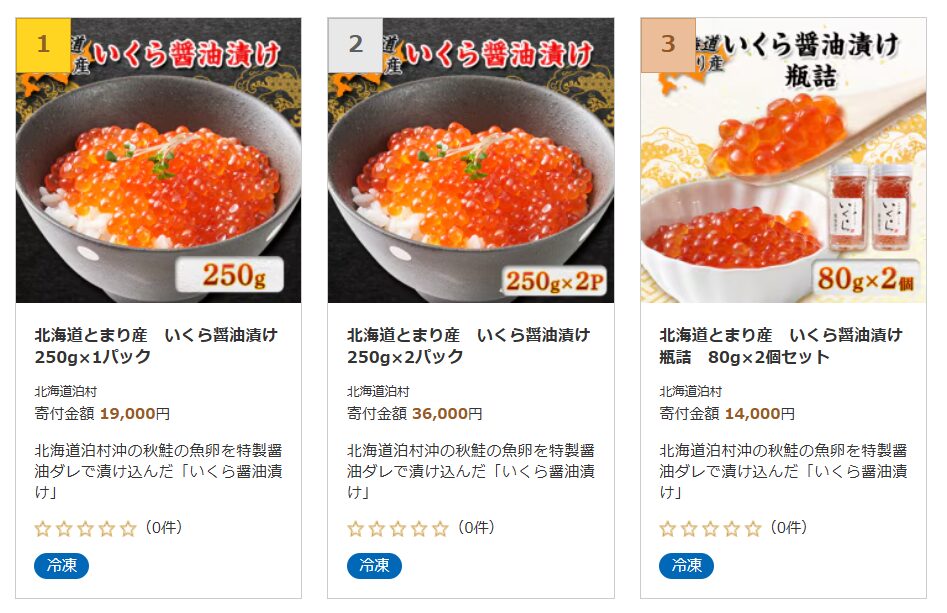Click the description text of the third product

pyautogui.click(x=783, y=471)
